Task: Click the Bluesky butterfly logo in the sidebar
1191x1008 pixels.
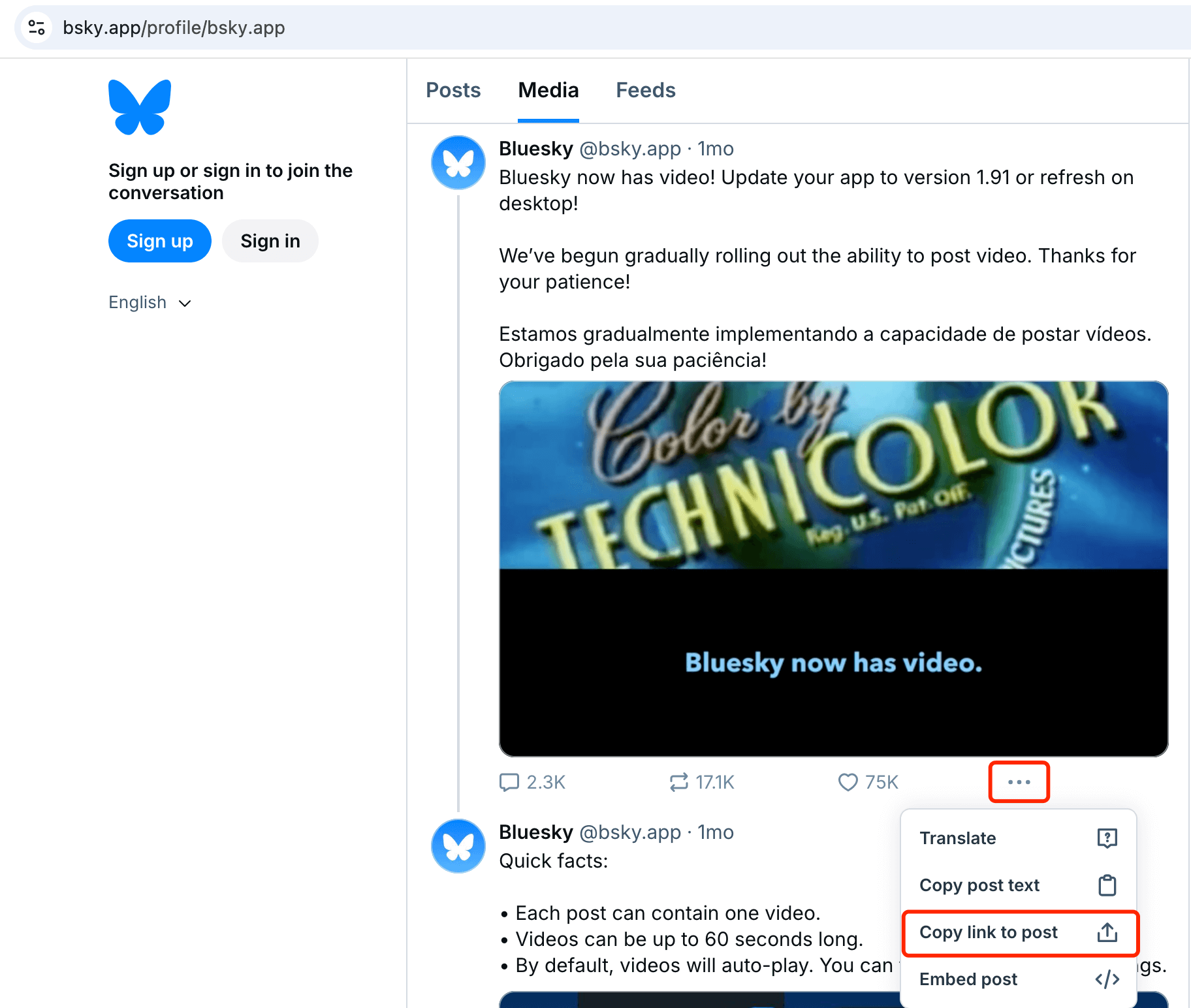Action: click(x=139, y=106)
